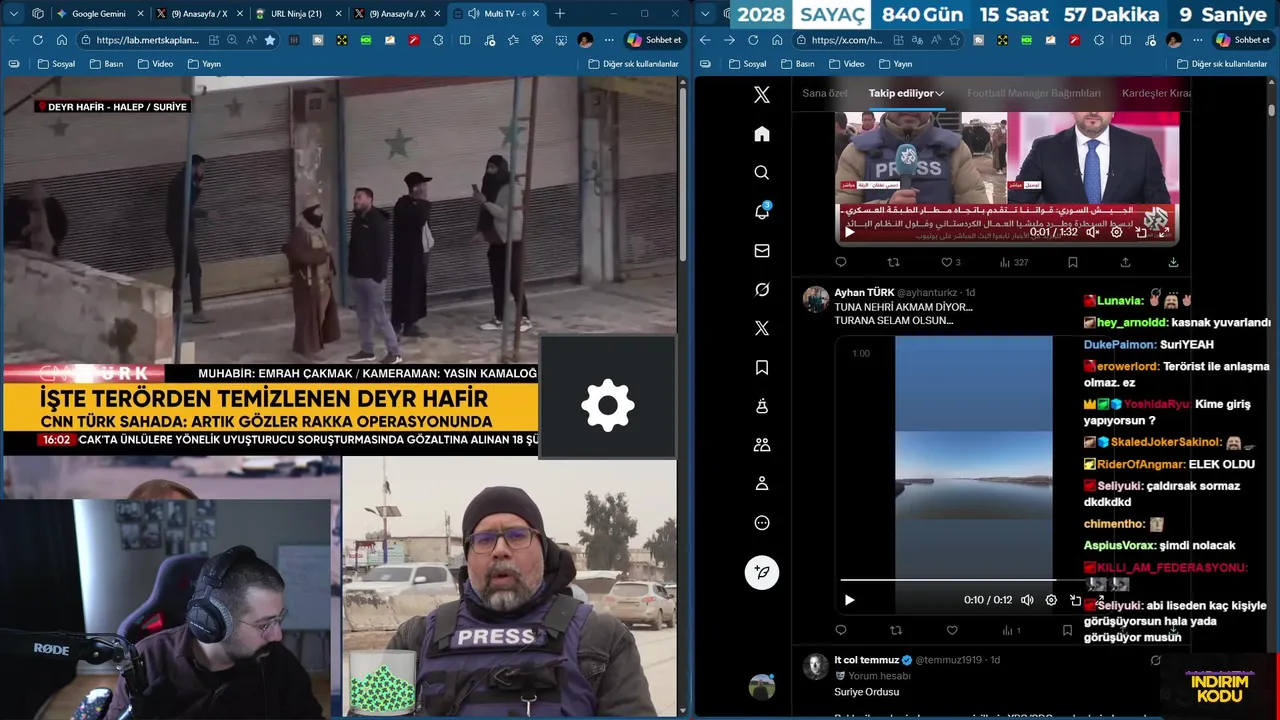Viewport: 1280px width, 720px height.
Task: Go to home page in right browser
Action: coord(777,40)
